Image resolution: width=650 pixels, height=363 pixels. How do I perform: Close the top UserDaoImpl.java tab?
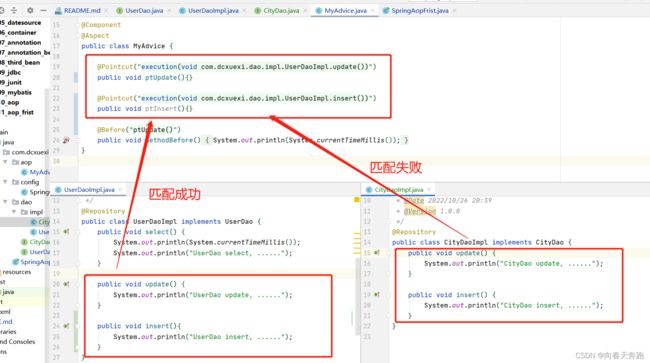tap(244, 10)
